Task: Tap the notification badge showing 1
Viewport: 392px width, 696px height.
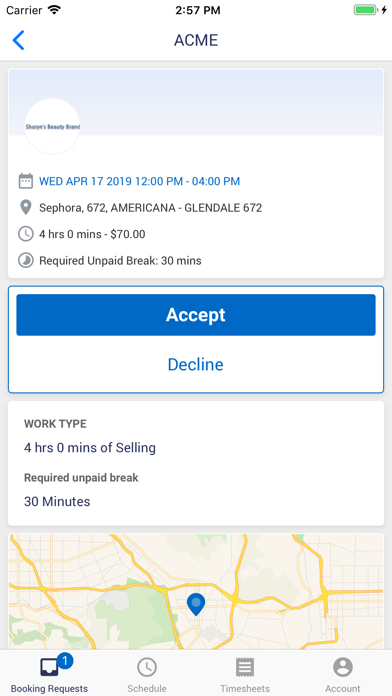Action: (x=65, y=661)
